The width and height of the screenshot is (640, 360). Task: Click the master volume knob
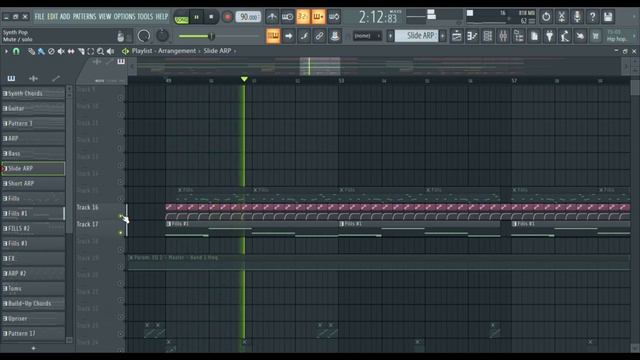[x=144, y=36]
